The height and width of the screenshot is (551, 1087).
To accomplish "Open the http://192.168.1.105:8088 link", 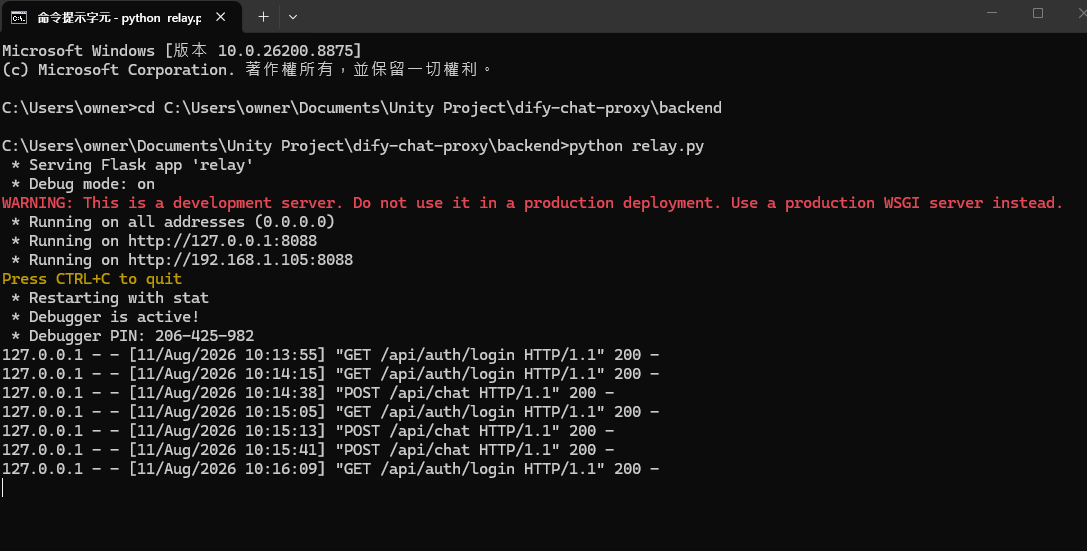I will tap(241, 260).
